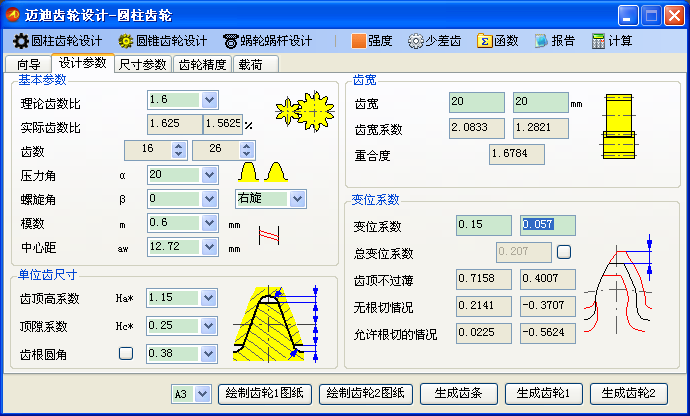
Task: Click the 无根切情况 field -0.3707
Action: click(x=547, y=306)
